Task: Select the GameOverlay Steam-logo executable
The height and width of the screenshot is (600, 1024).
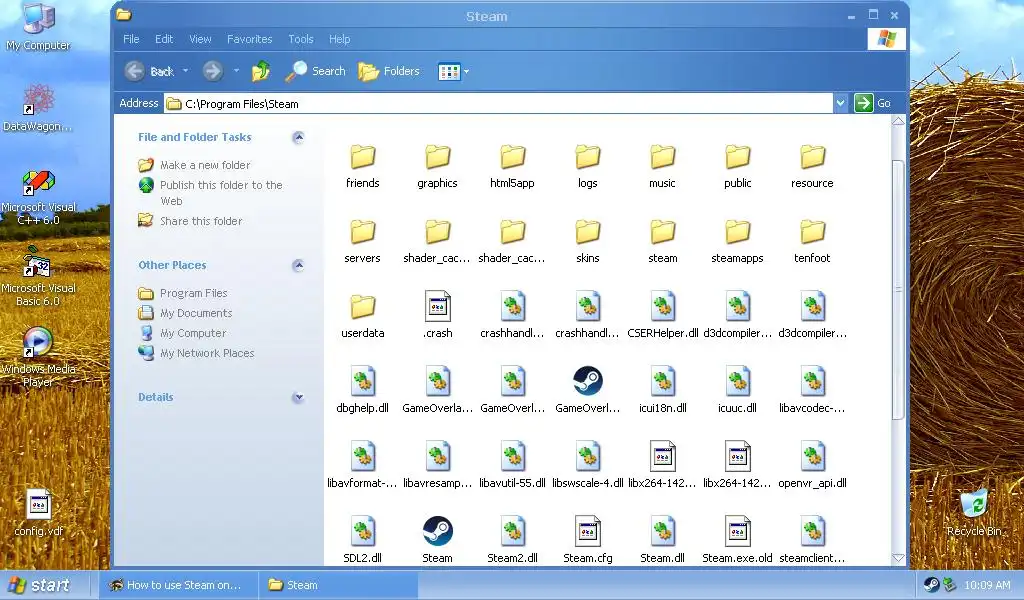Action: pyautogui.click(x=588, y=392)
